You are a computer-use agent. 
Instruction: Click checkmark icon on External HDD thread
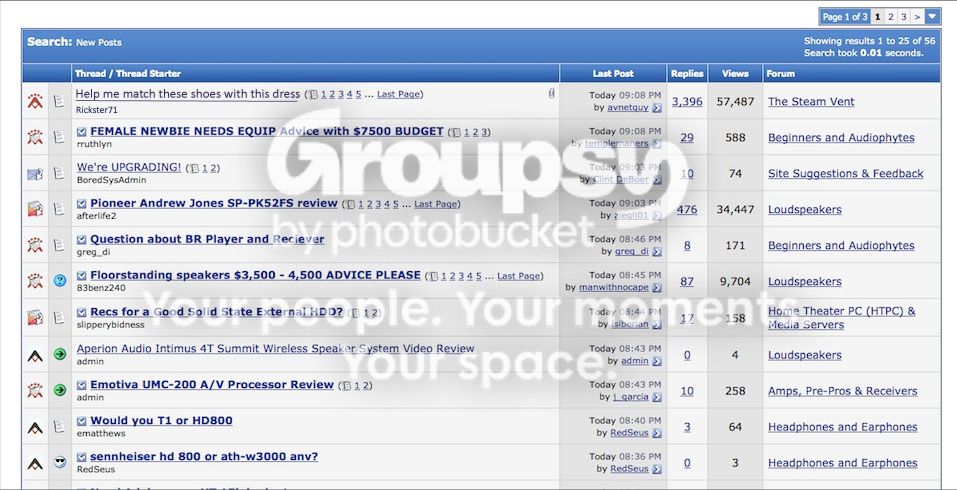82,312
